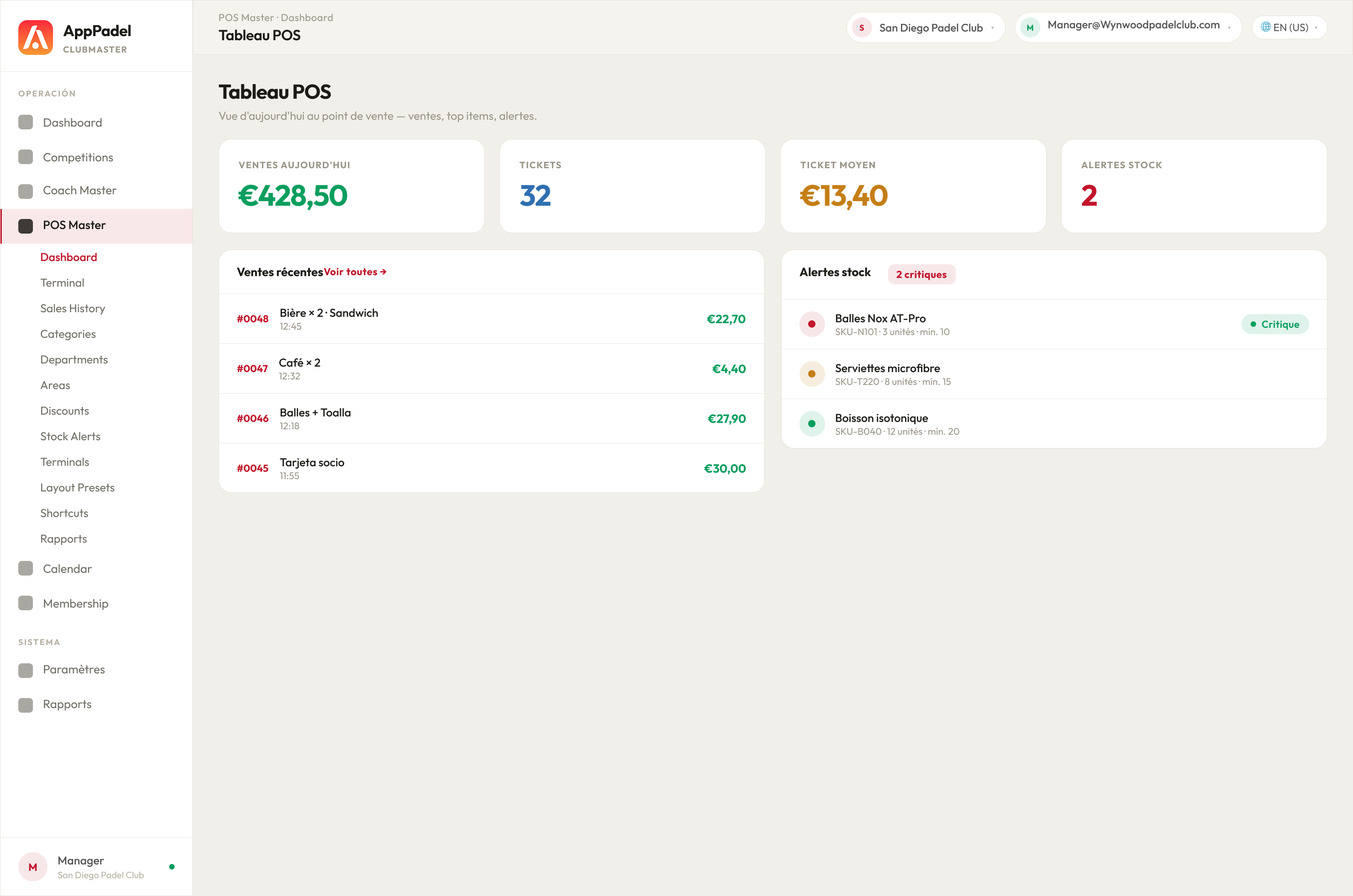Click orange status dot for Serviettes microfibre
1353x896 pixels.
[812, 374]
